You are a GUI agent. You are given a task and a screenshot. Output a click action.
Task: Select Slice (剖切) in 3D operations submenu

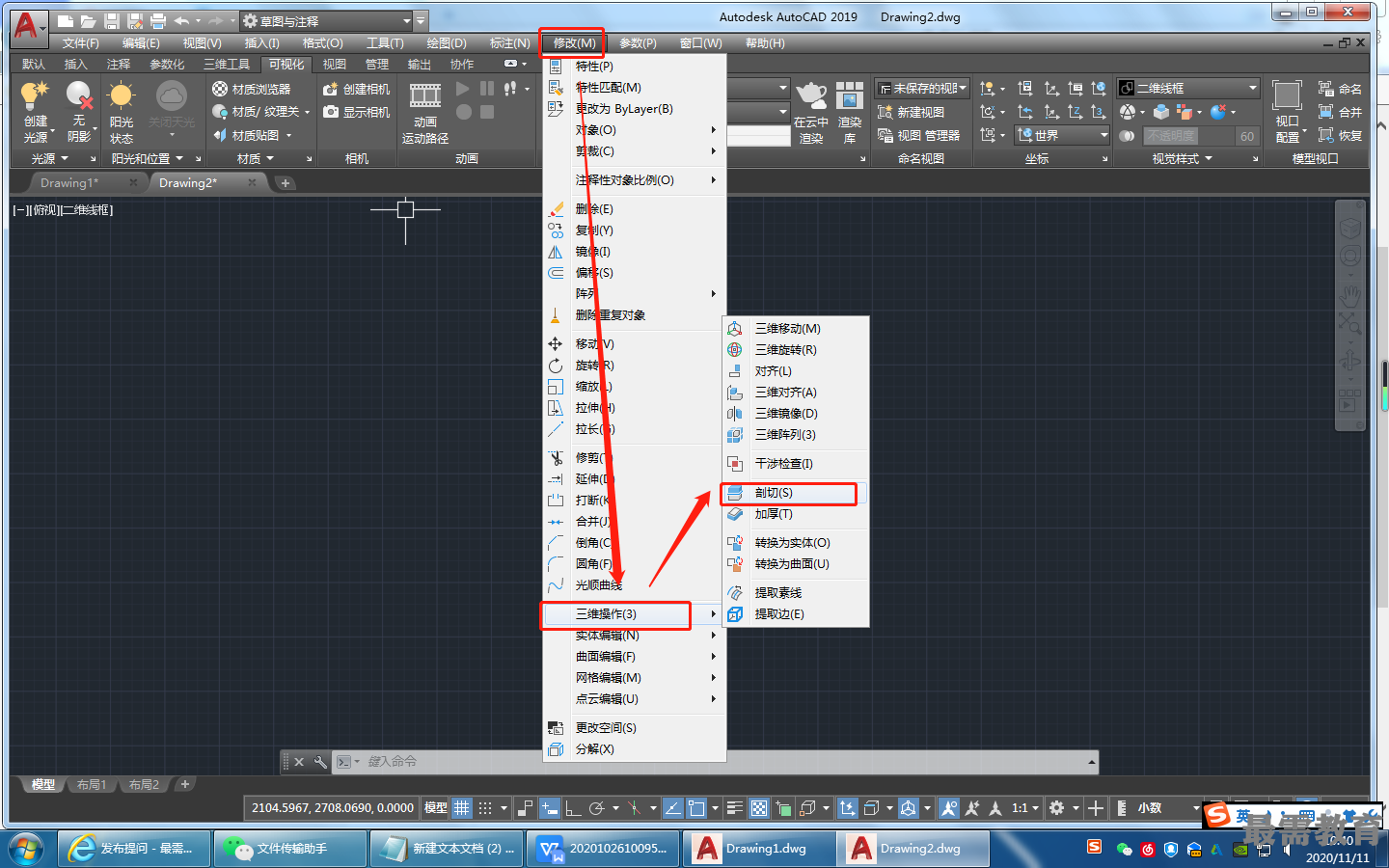click(x=796, y=493)
